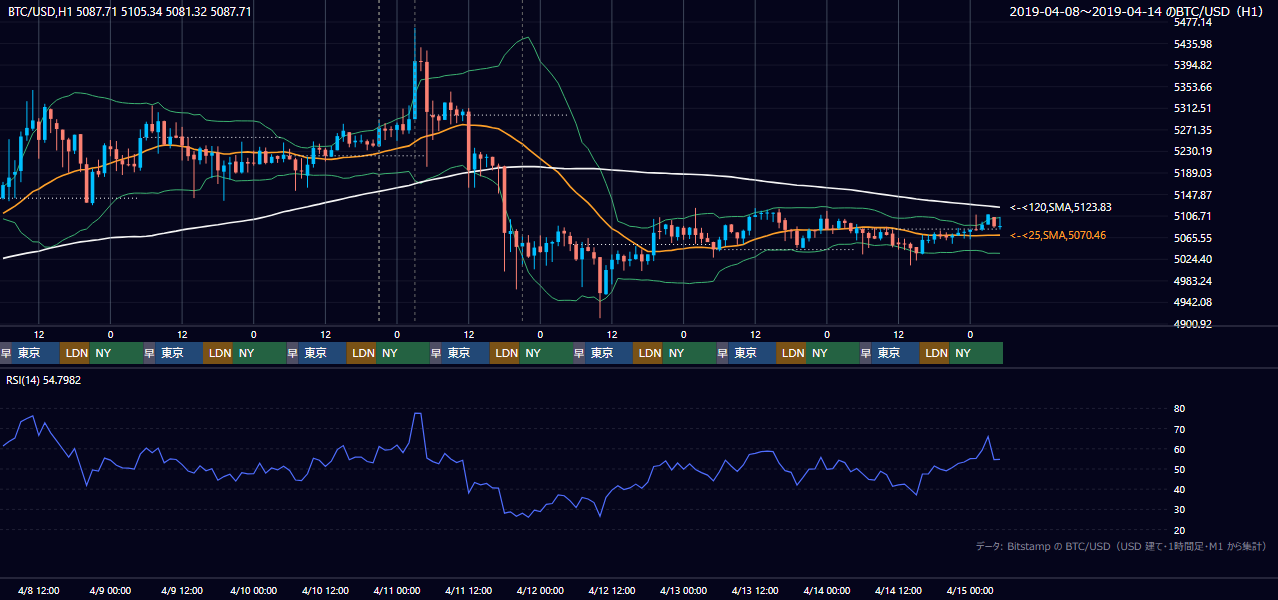Click RSI scale value 20
1278x600 pixels.
click(1180, 530)
